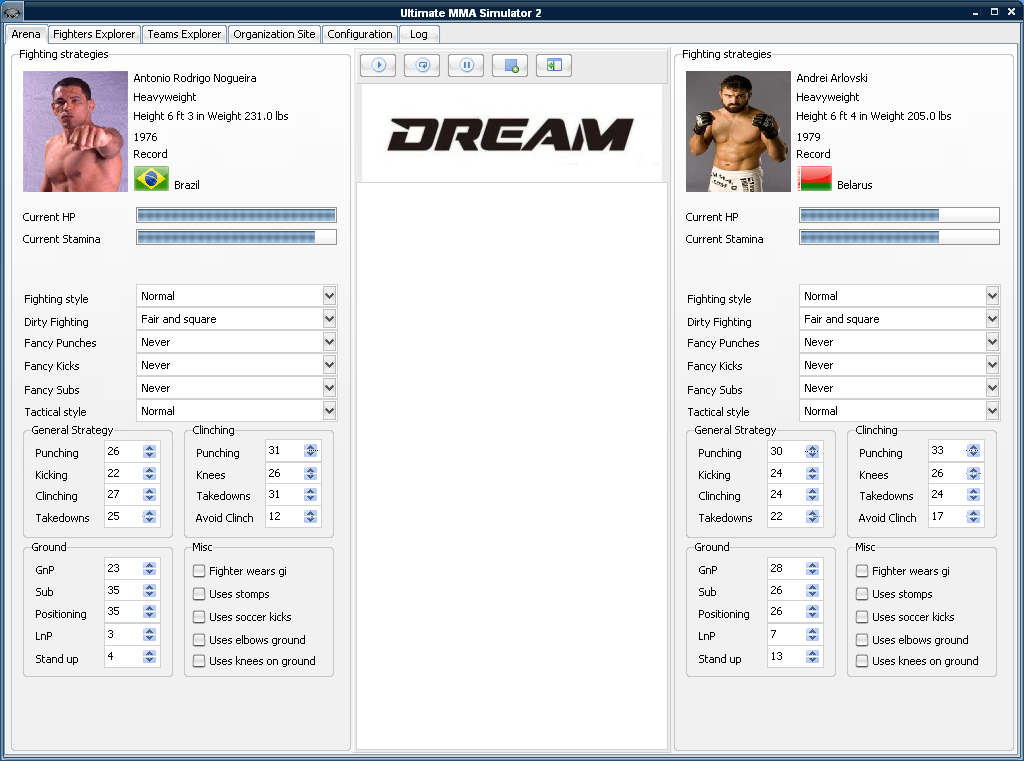Enable Fighter wears gi for Arlovski
Viewport: 1024px width, 761px height.
pos(862,571)
